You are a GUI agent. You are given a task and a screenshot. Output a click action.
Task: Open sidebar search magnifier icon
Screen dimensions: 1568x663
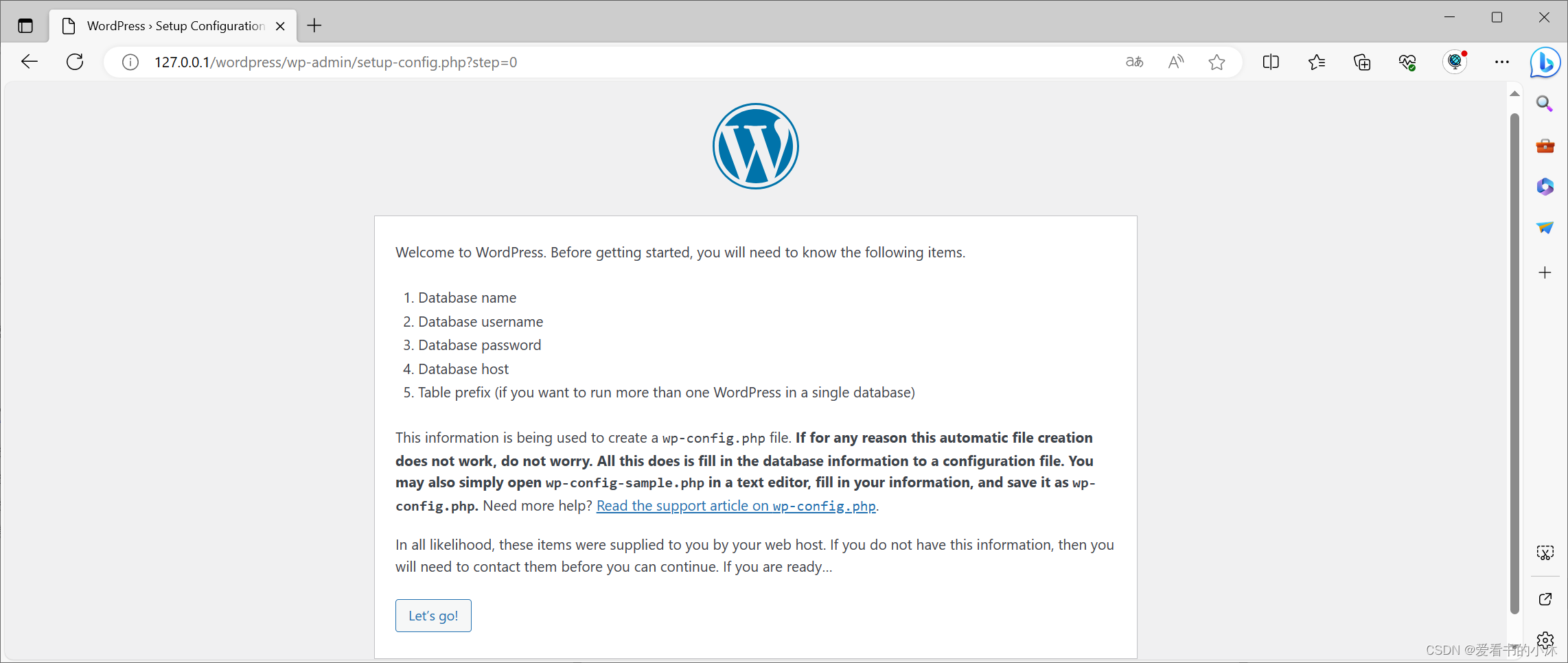click(1545, 104)
